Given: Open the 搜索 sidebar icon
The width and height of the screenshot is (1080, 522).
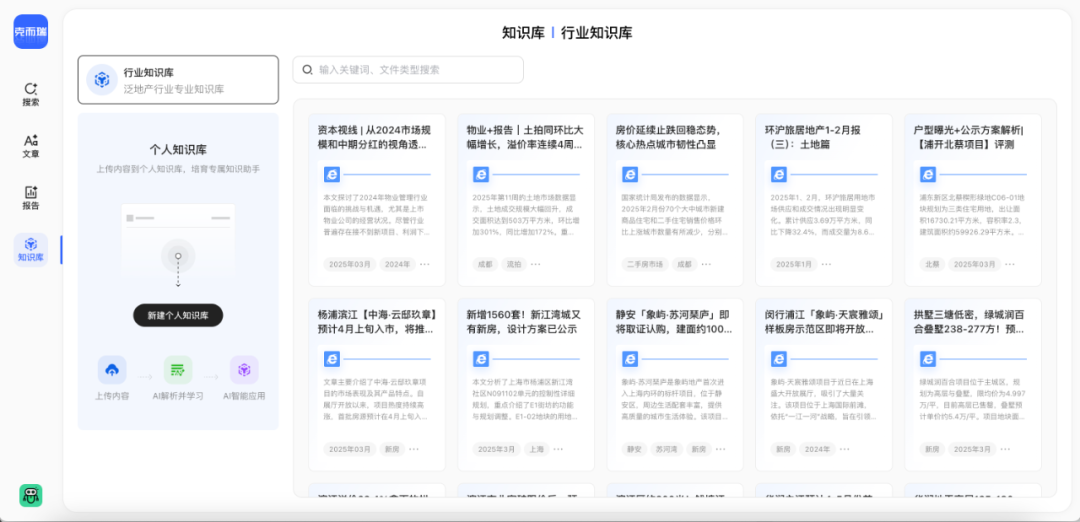Looking at the screenshot, I should click(x=30, y=94).
